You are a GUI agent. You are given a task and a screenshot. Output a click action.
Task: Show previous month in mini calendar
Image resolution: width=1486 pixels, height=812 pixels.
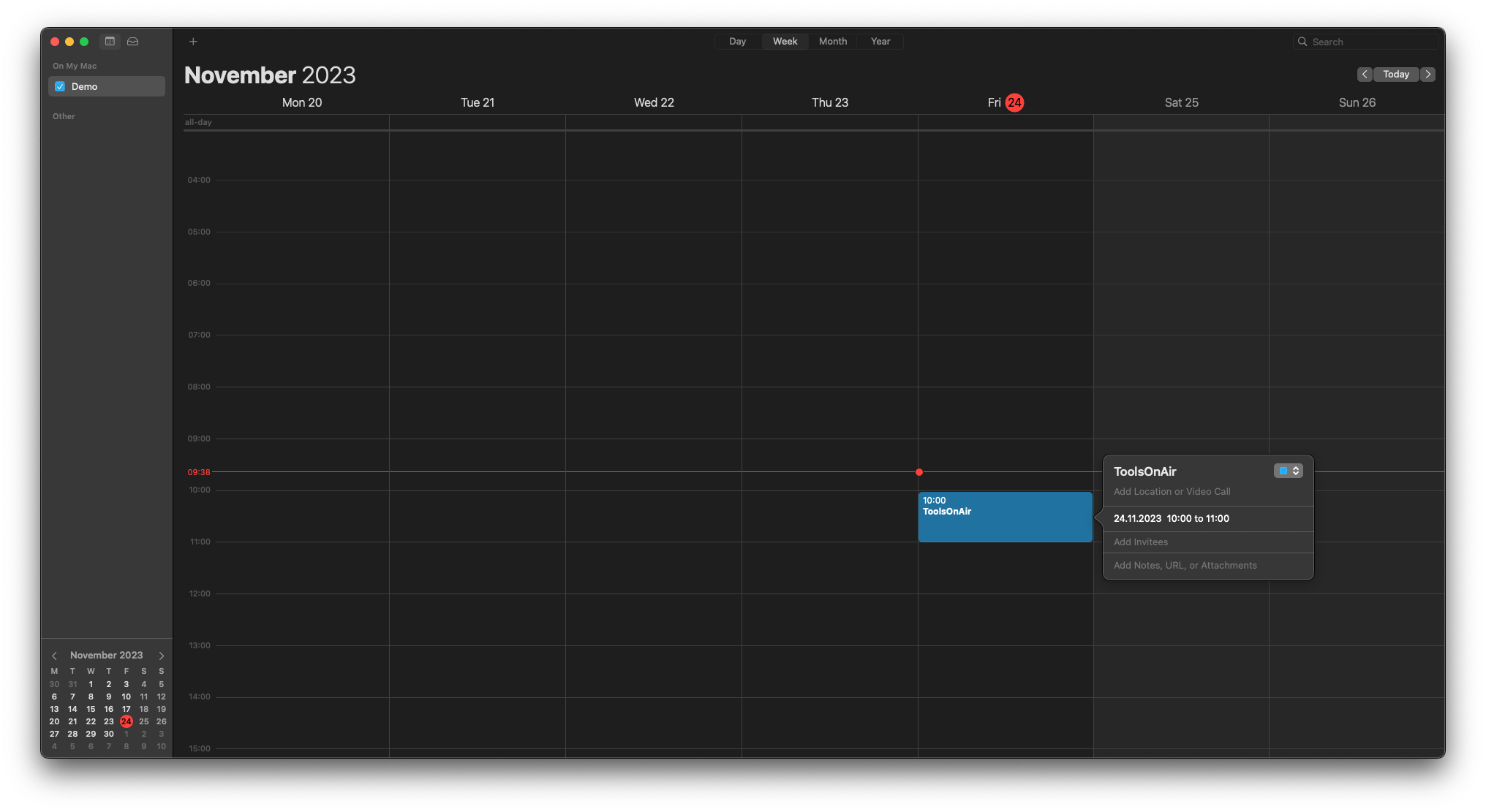pos(54,656)
